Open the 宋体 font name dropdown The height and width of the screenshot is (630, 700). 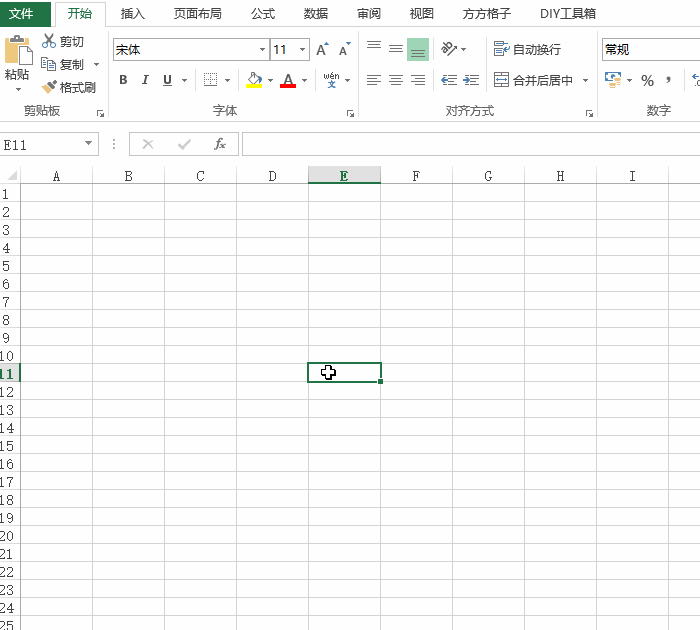coord(262,49)
